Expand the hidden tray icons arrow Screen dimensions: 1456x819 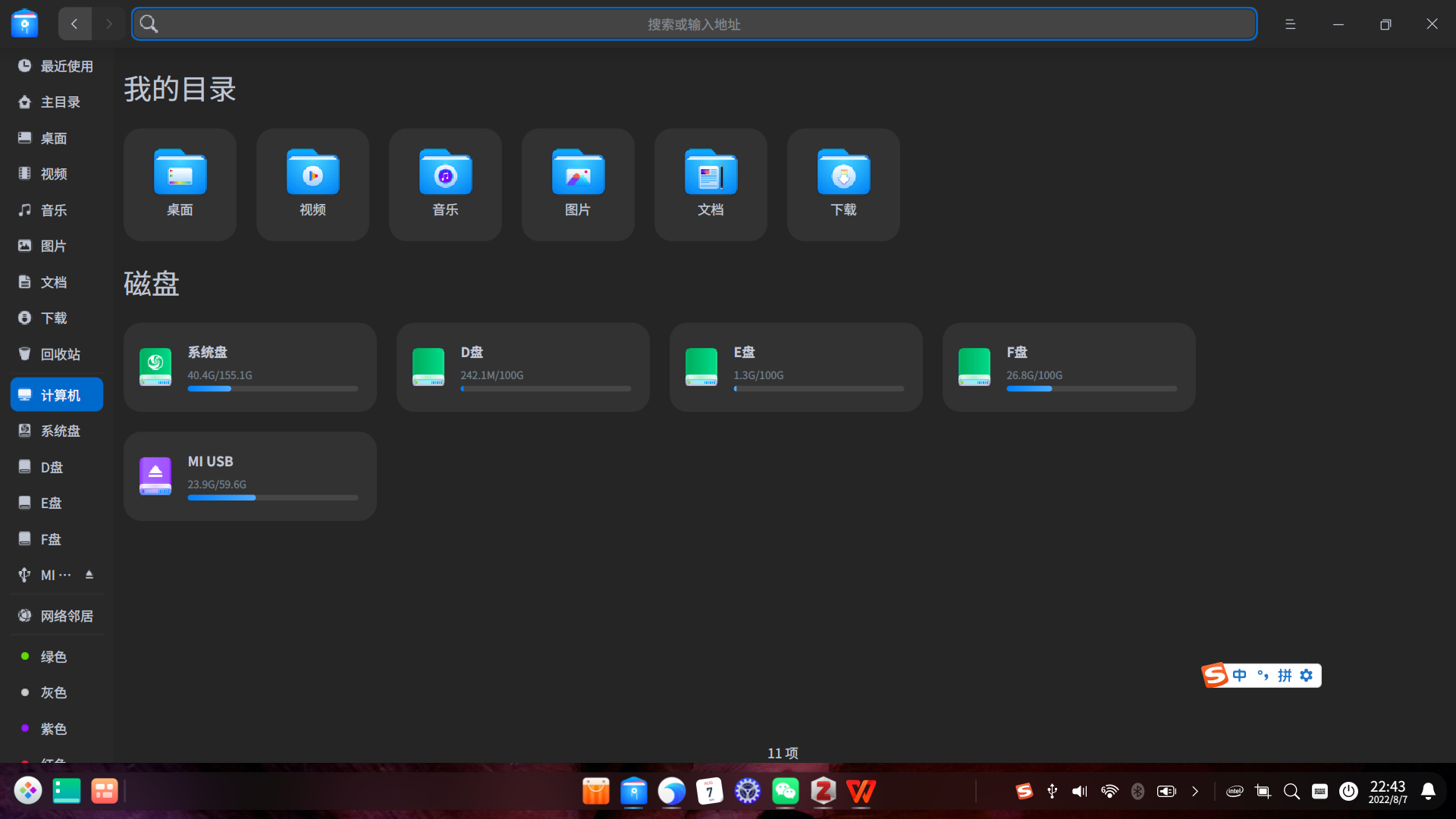coord(1195,791)
